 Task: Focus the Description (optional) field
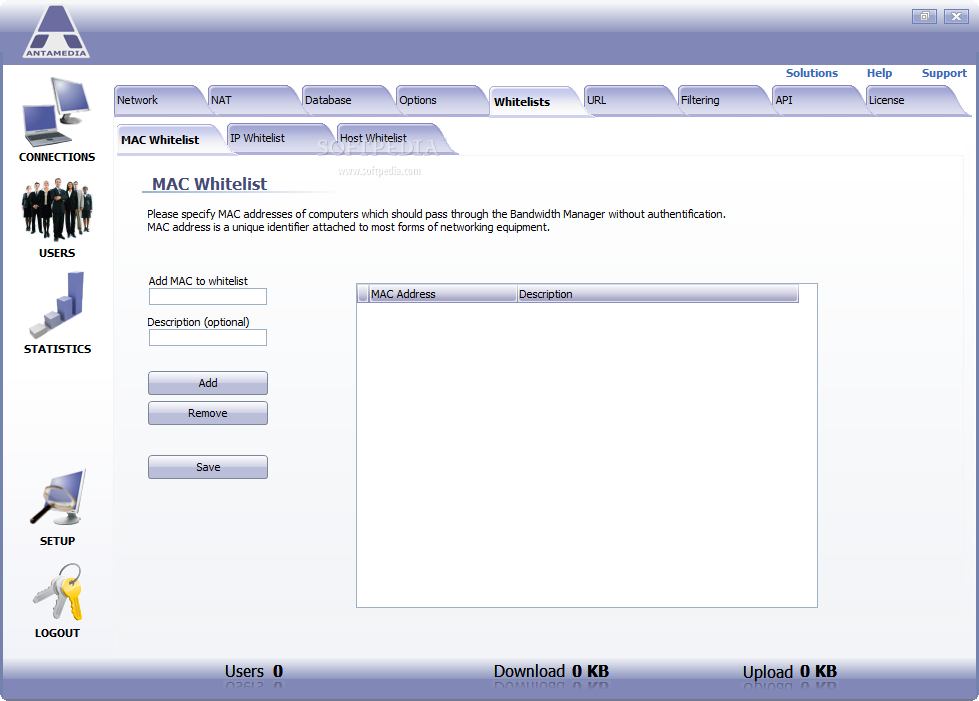click(x=208, y=338)
